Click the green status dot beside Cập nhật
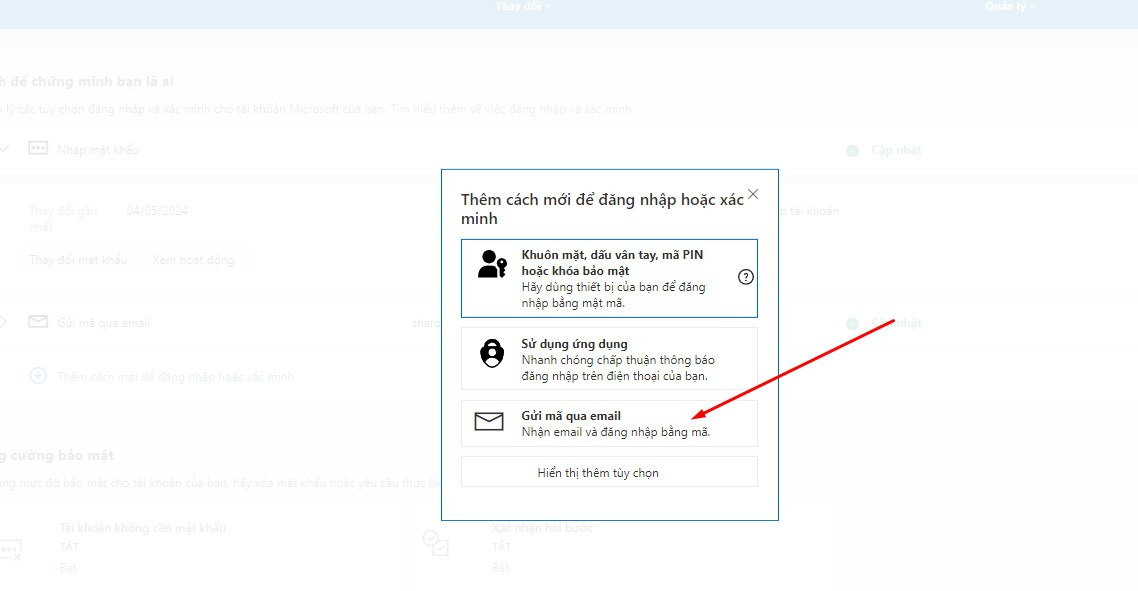The width and height of the screenshot is (1138, 591). click(x=851, y=149)
